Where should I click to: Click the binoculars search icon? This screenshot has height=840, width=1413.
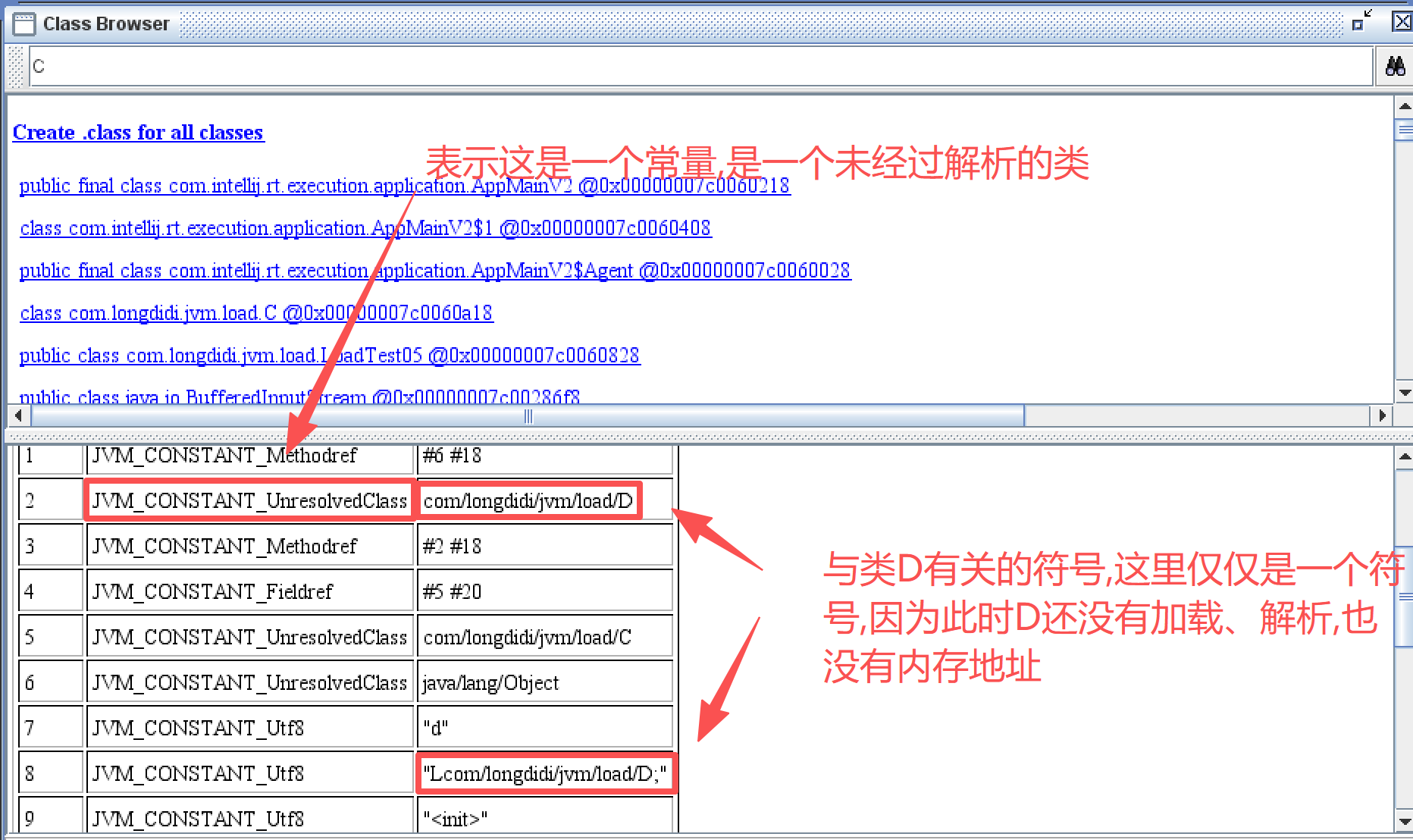coord(1395,67)
